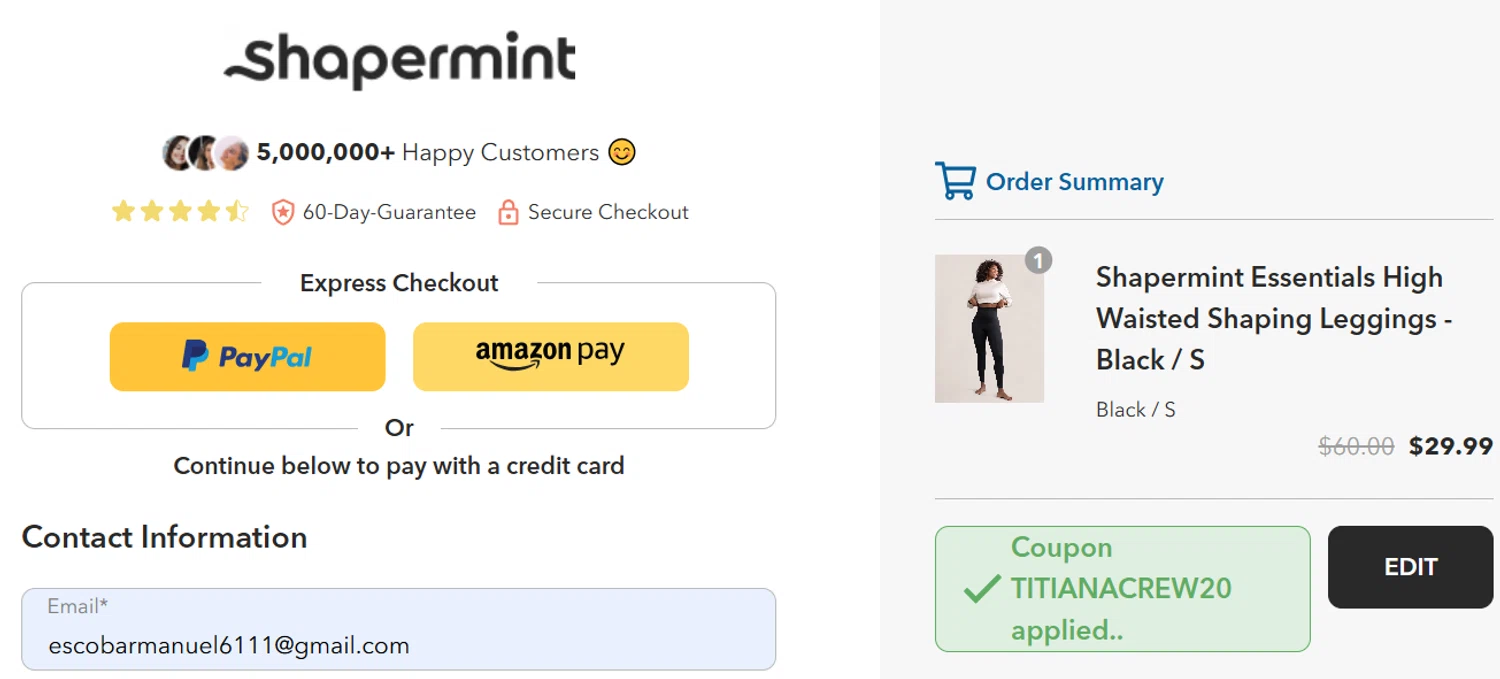Click the Order Summary heading
Screen dimensions: 1500x679
[x=1074, y=182]
